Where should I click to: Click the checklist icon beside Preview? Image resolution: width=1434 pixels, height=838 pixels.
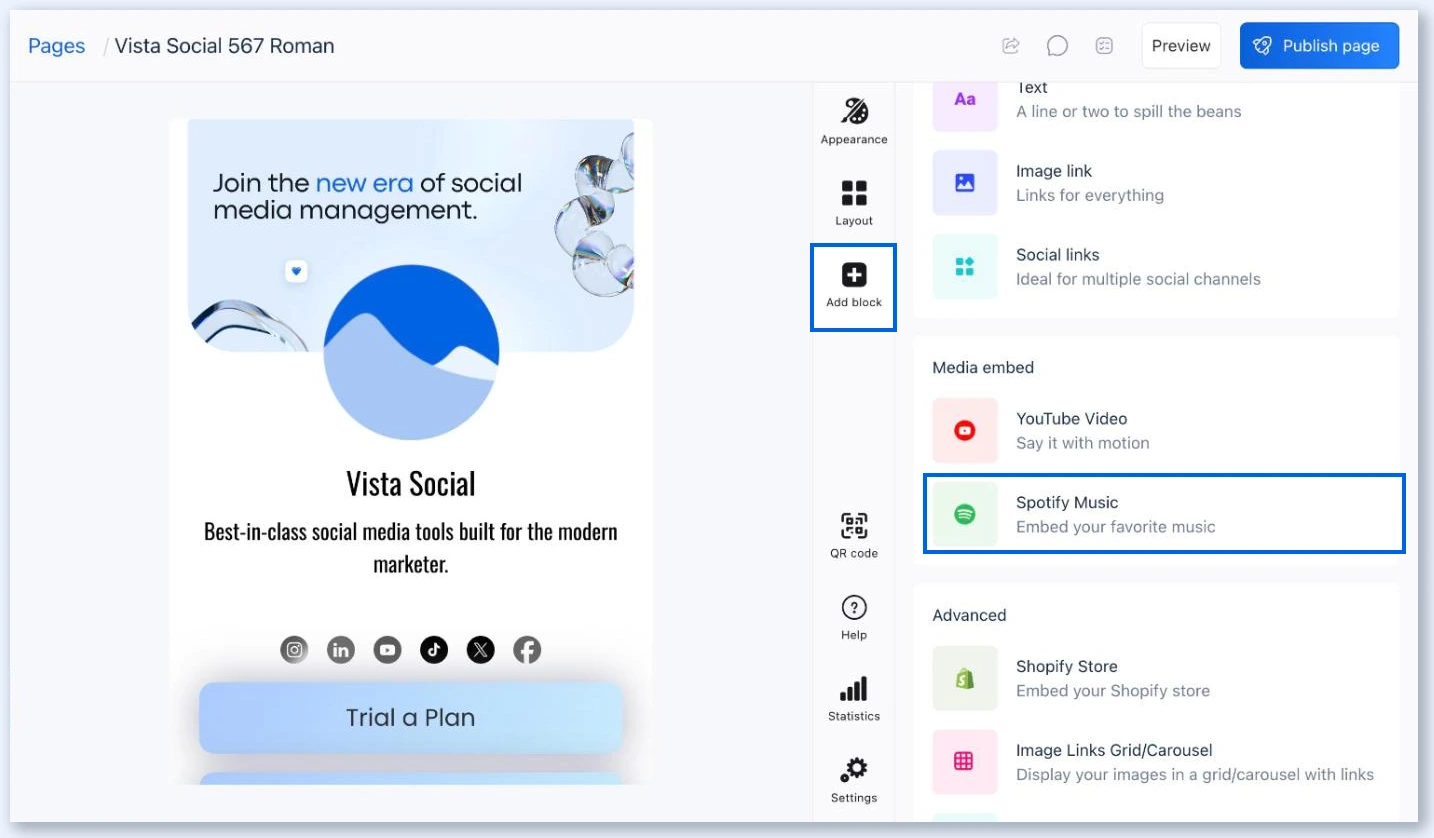click(1104, 46)
